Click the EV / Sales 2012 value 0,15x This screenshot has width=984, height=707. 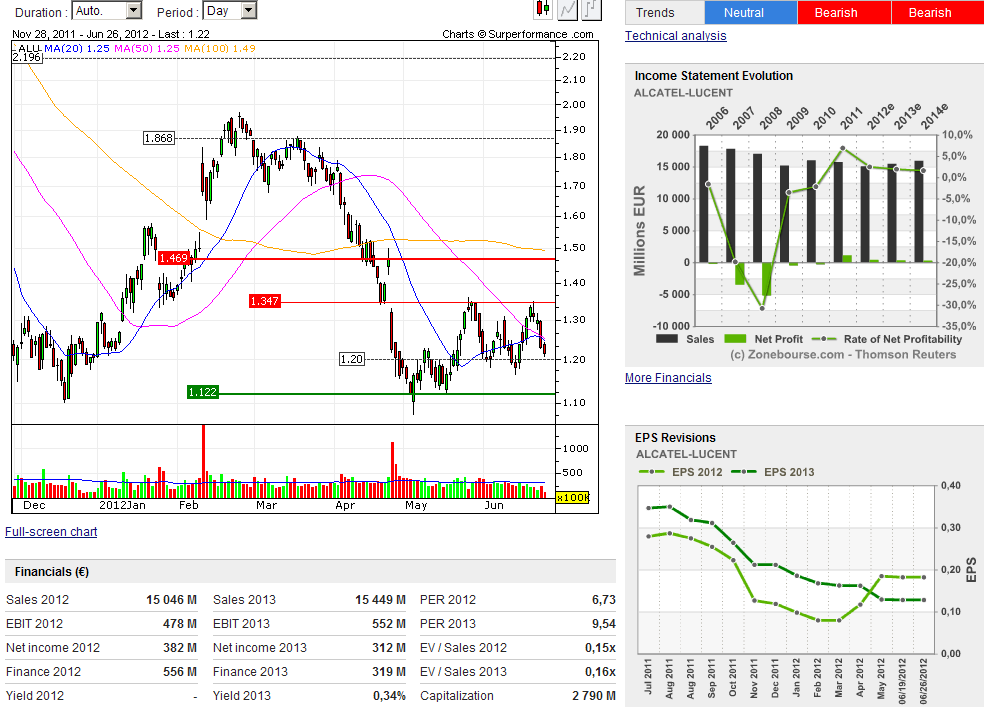600,647
